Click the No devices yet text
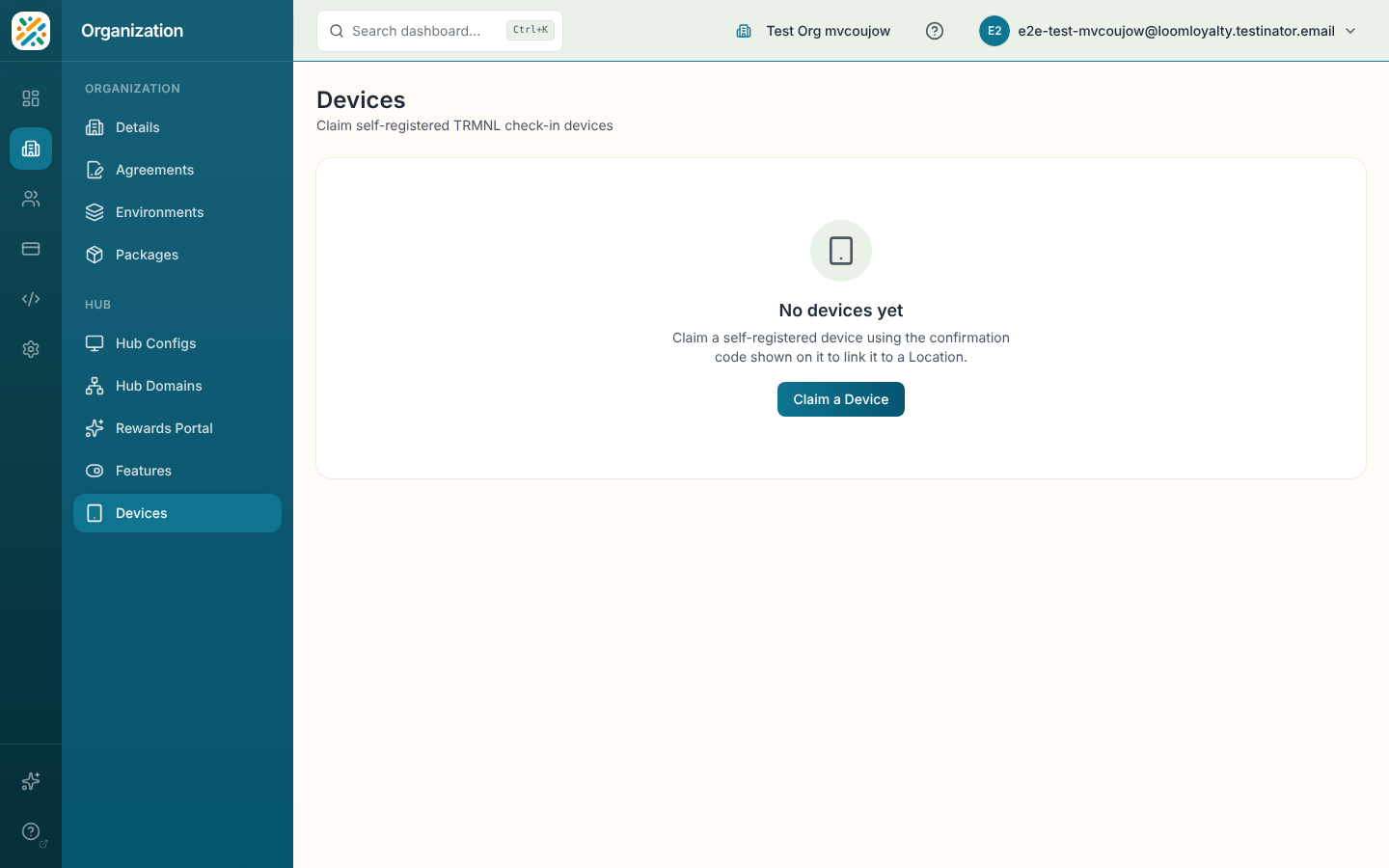The width and height of the screenshot is (1389, 868). click(841, 311)
